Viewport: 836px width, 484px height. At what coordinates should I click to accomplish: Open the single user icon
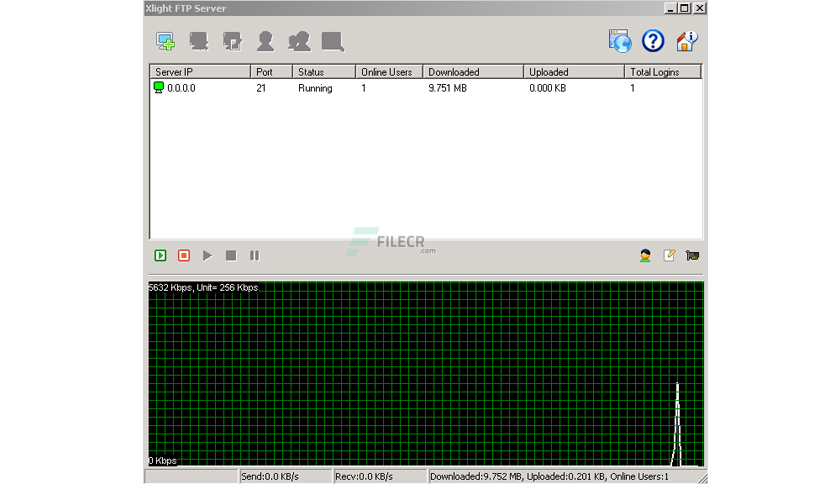(x=266, y=41)
